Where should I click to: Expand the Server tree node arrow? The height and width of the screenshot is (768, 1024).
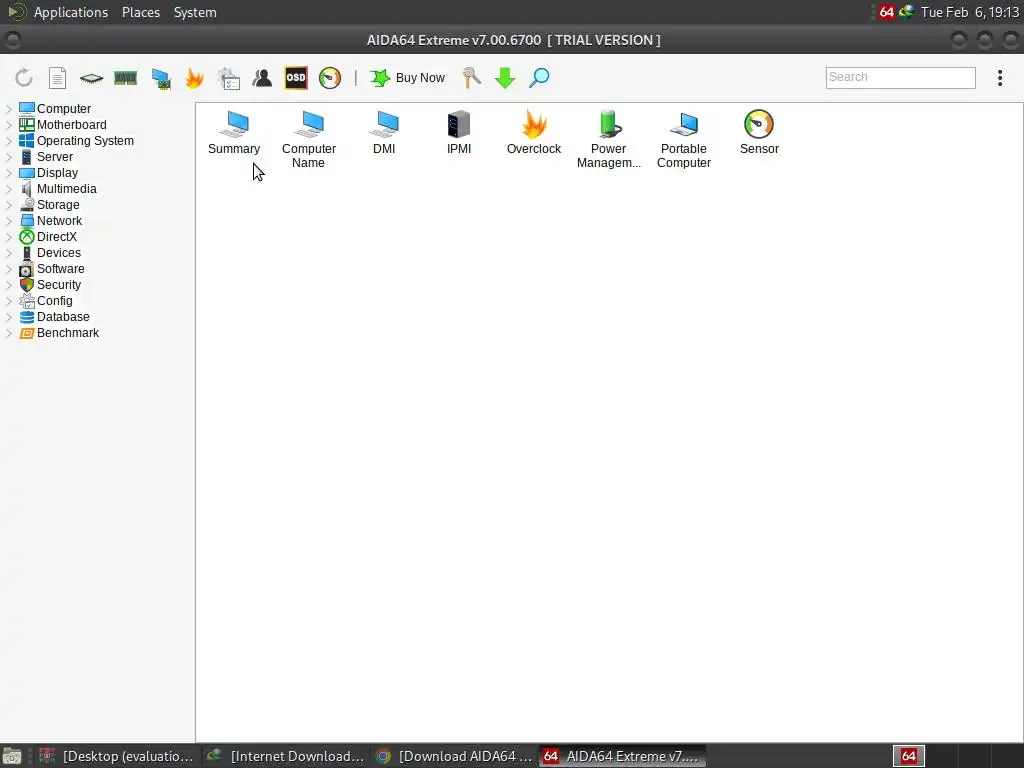tap(9, 157)
